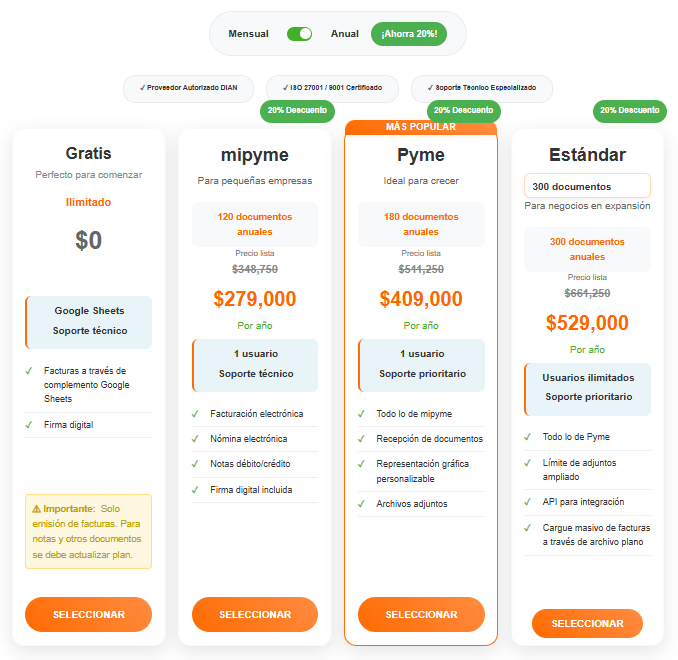Click SELECCIONAR under the Pyme plan
The image size is (678, 660).
[421, 614]
